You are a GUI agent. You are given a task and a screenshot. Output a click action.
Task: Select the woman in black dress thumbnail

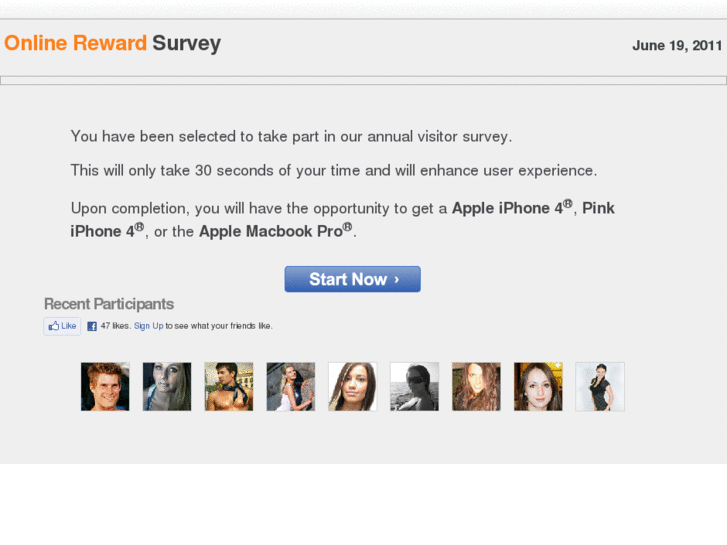coord(600,386)
